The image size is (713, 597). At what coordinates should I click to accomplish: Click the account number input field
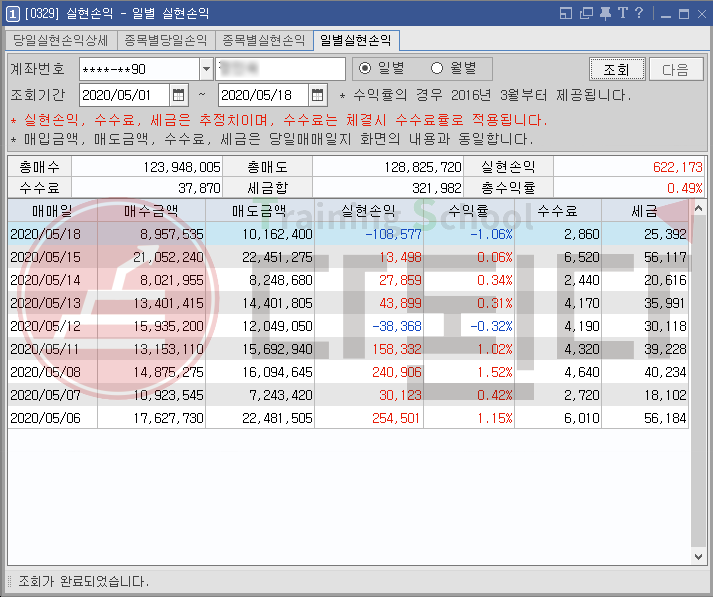[139, 69]
